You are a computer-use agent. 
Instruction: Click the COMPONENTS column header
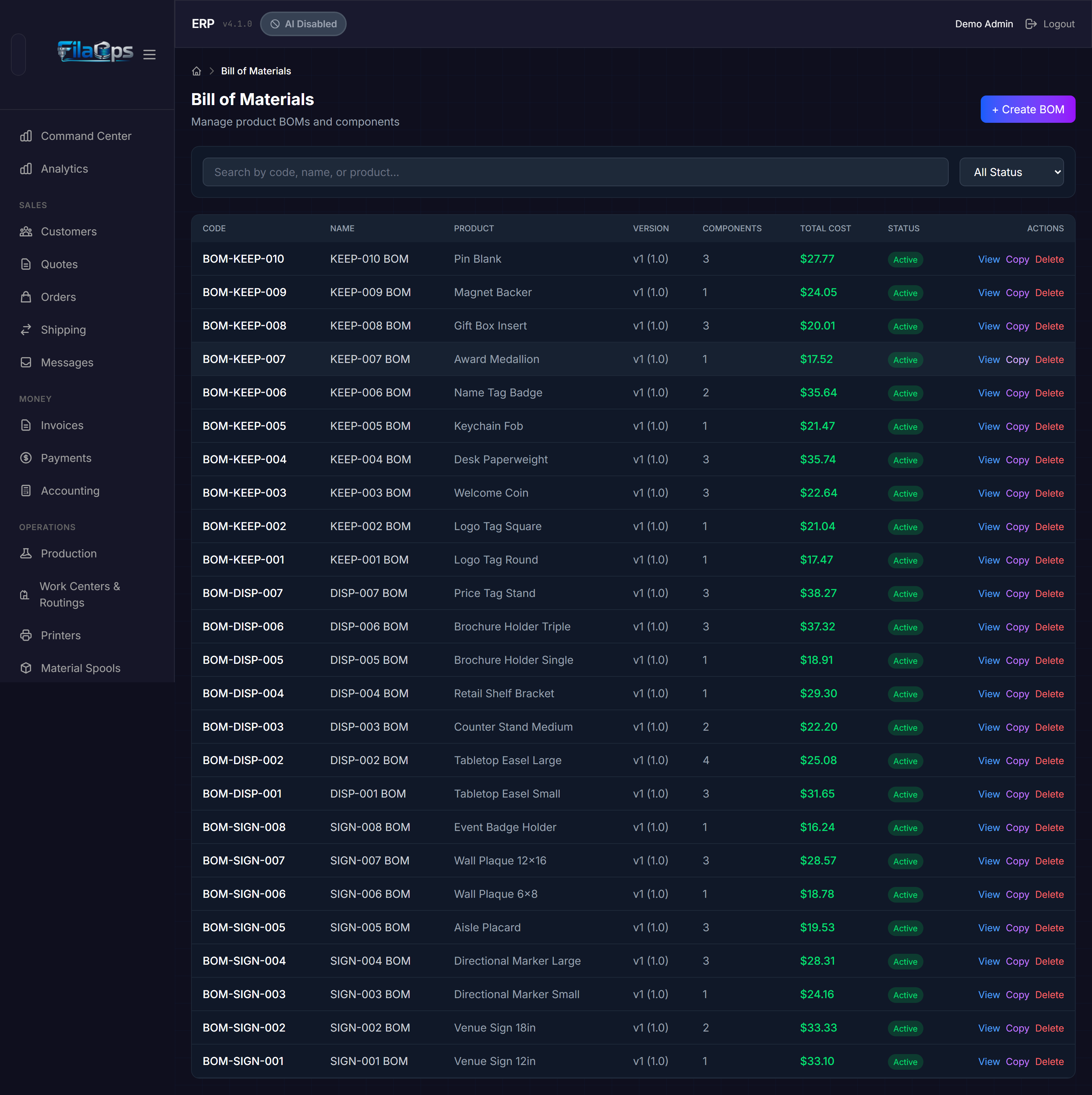731,229
